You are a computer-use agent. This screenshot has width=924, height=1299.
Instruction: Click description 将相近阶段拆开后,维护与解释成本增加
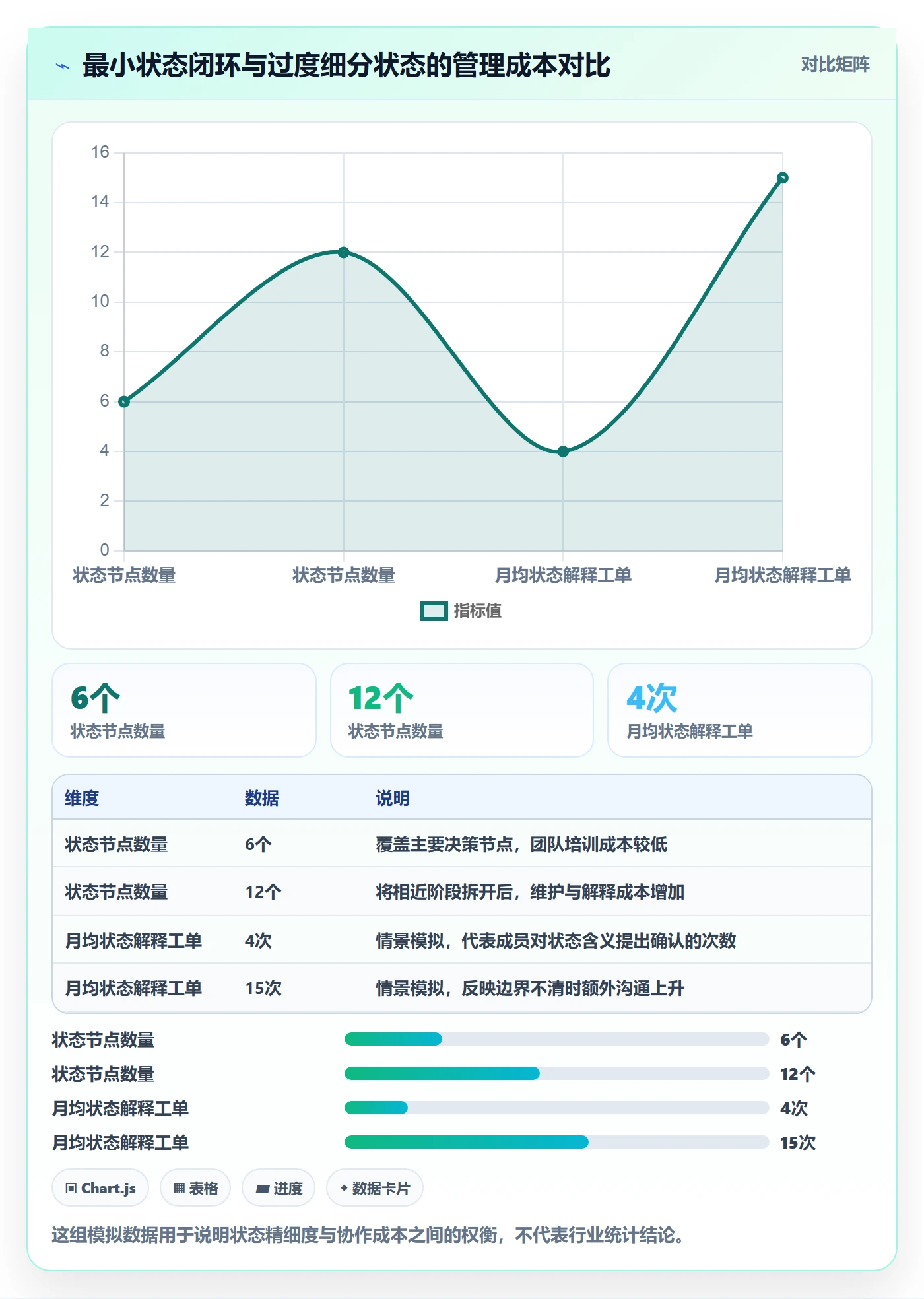(530, 892)
